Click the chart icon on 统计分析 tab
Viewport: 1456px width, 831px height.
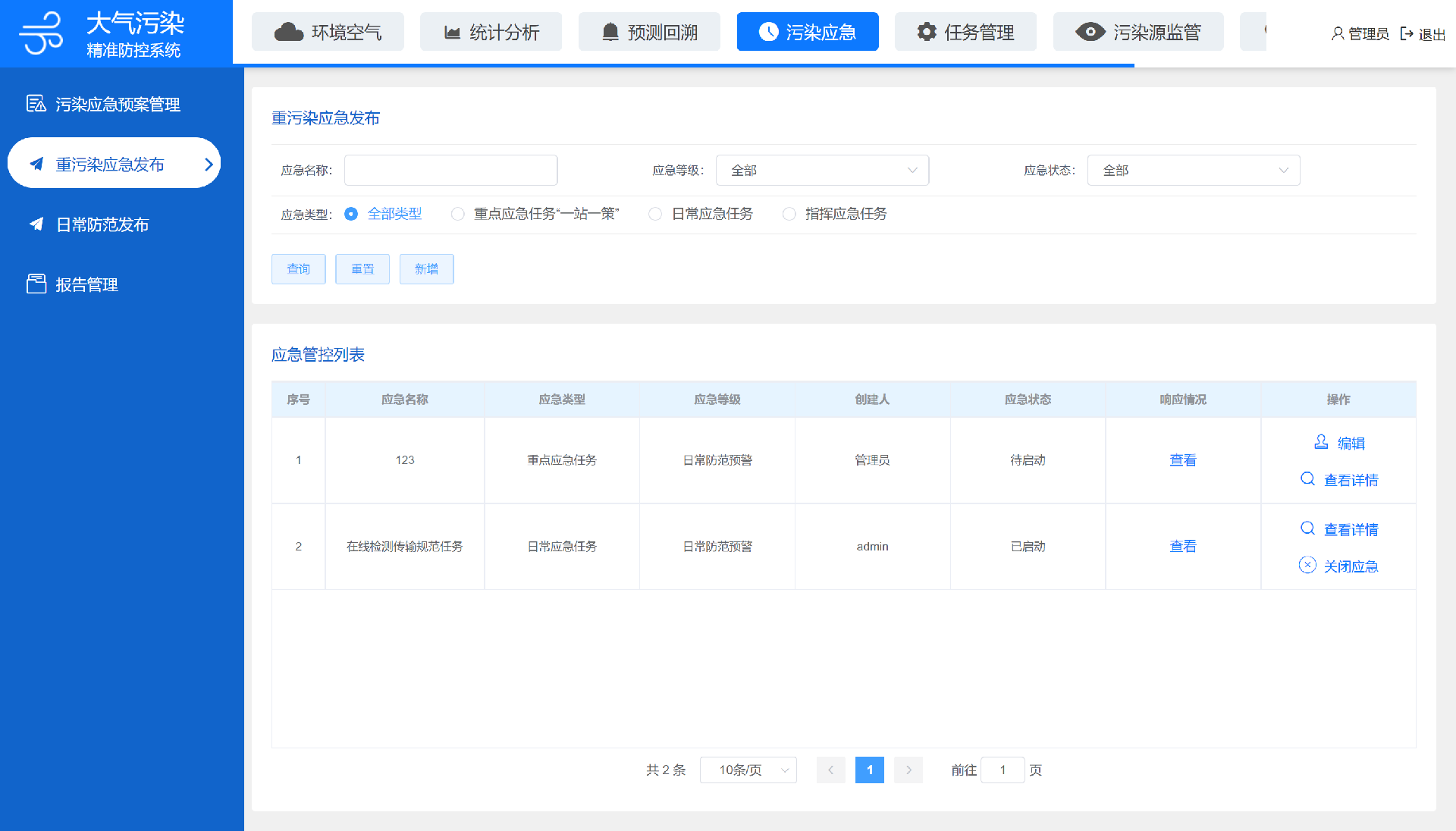click(452, 32)
